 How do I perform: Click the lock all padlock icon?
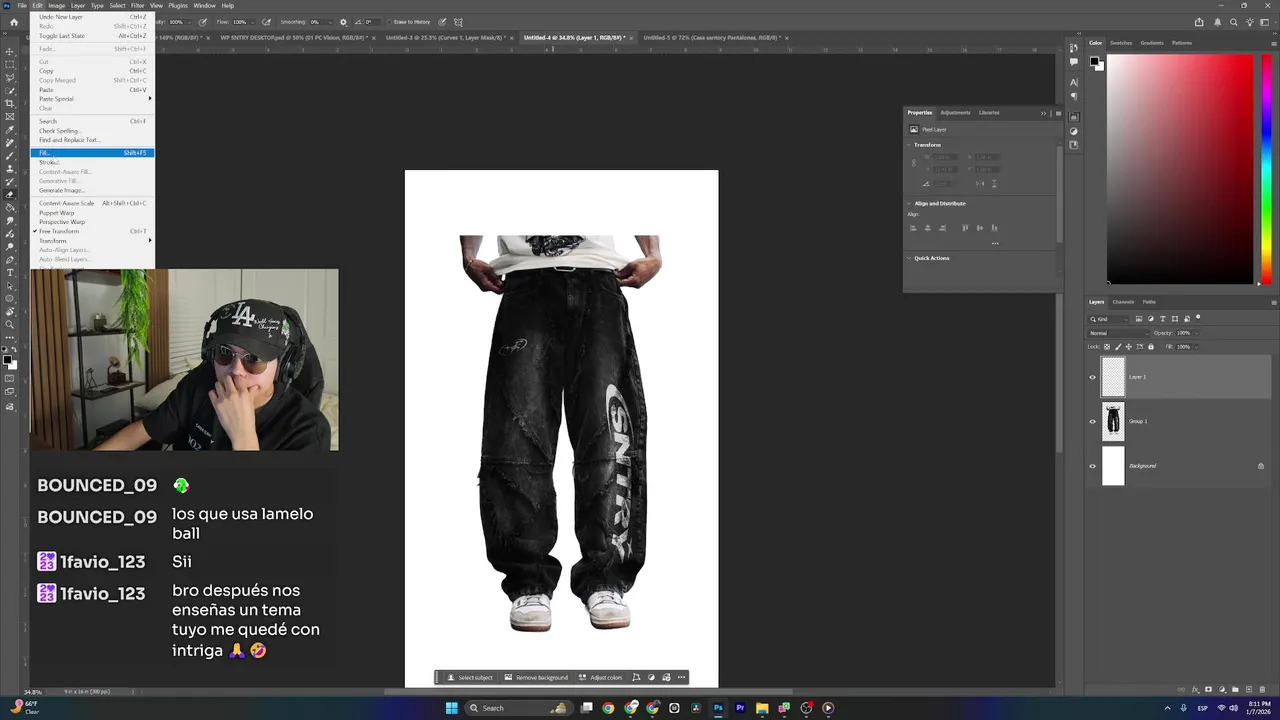click(1151, 347)
